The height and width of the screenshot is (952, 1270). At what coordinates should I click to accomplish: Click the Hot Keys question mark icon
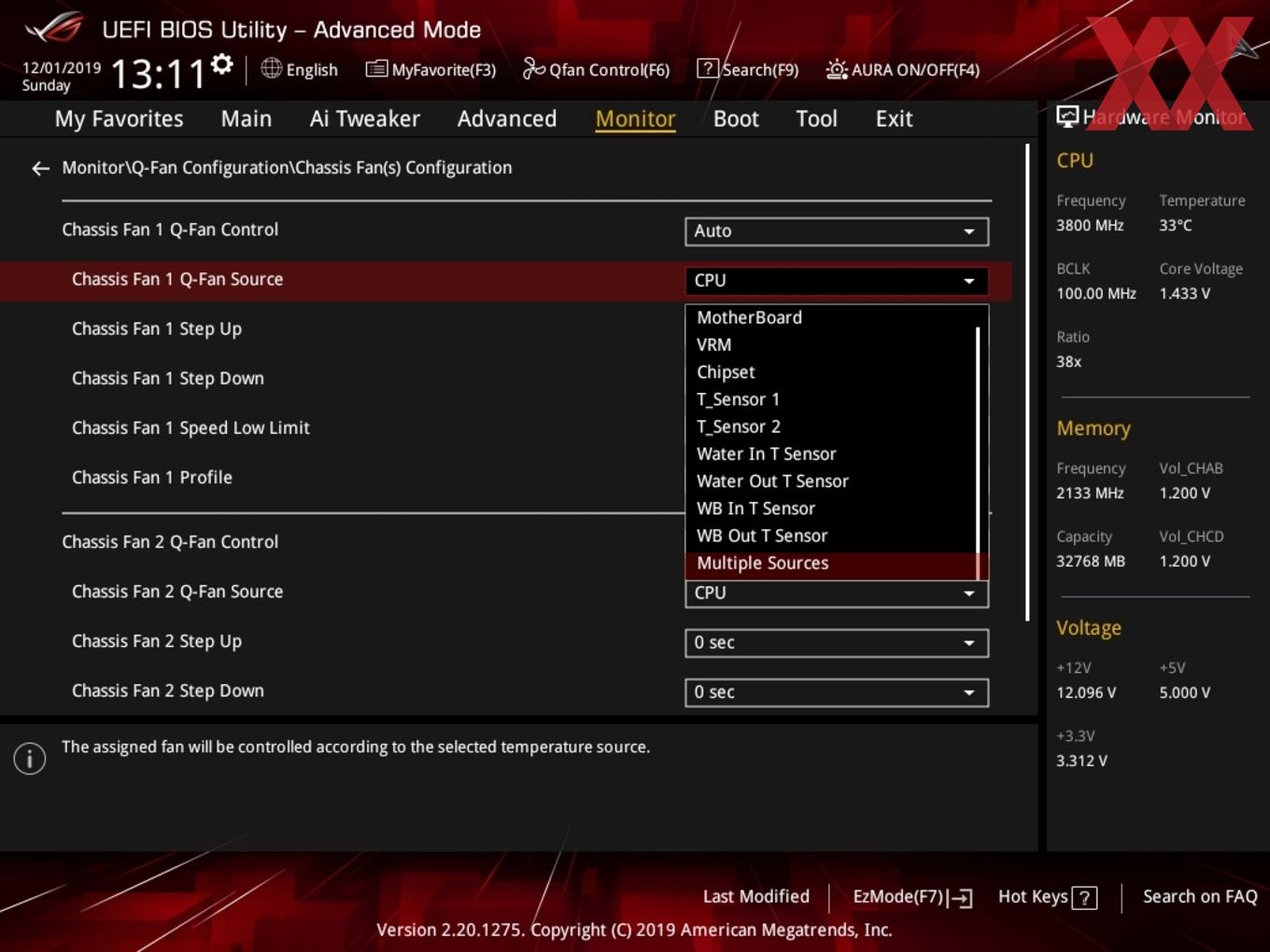pyautogui.click(x=1084, y=898)
